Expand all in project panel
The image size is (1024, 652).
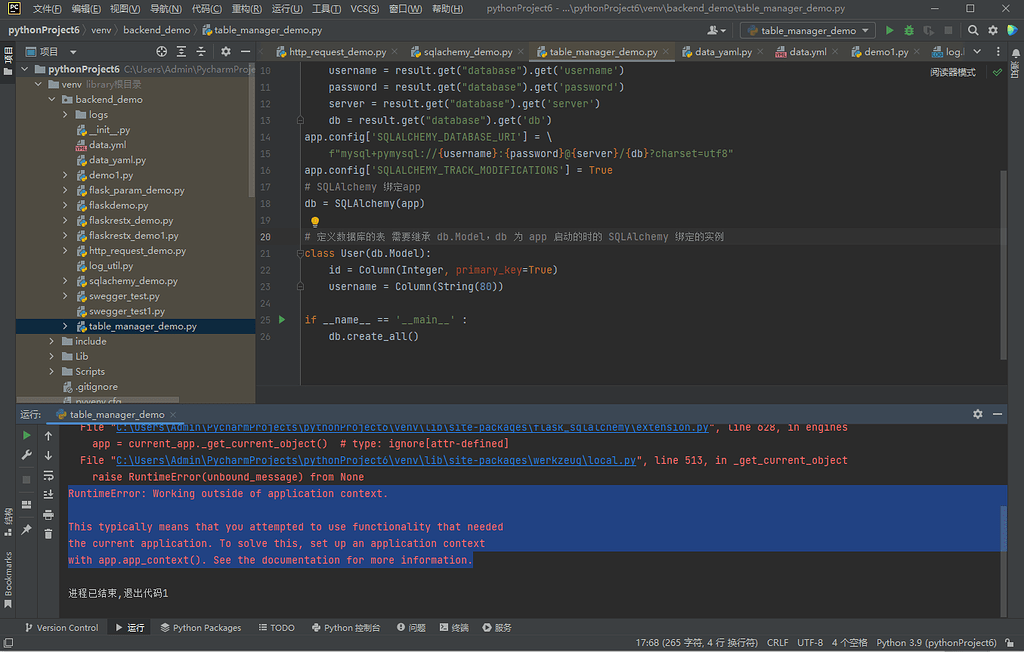click(x=182, y=52)
